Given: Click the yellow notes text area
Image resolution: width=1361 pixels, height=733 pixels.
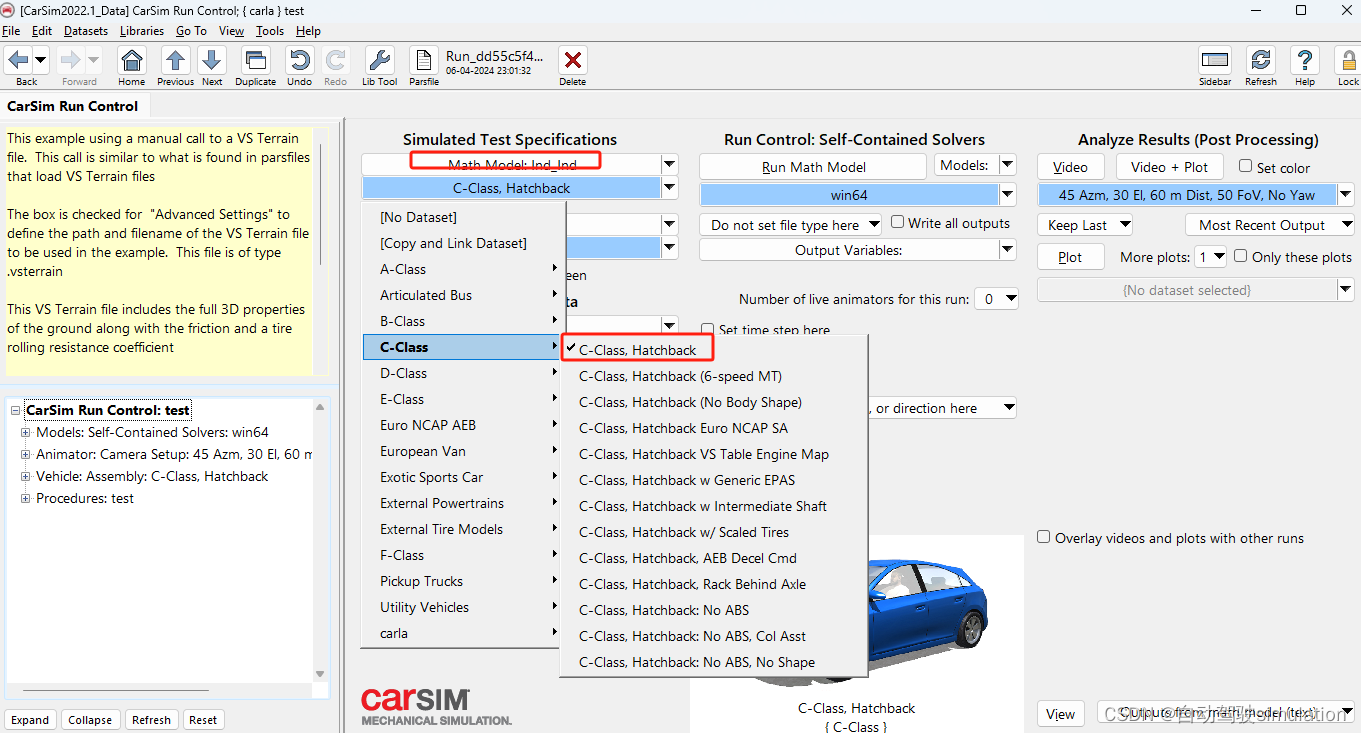Looking at the screenshot, I should (159, 252).
